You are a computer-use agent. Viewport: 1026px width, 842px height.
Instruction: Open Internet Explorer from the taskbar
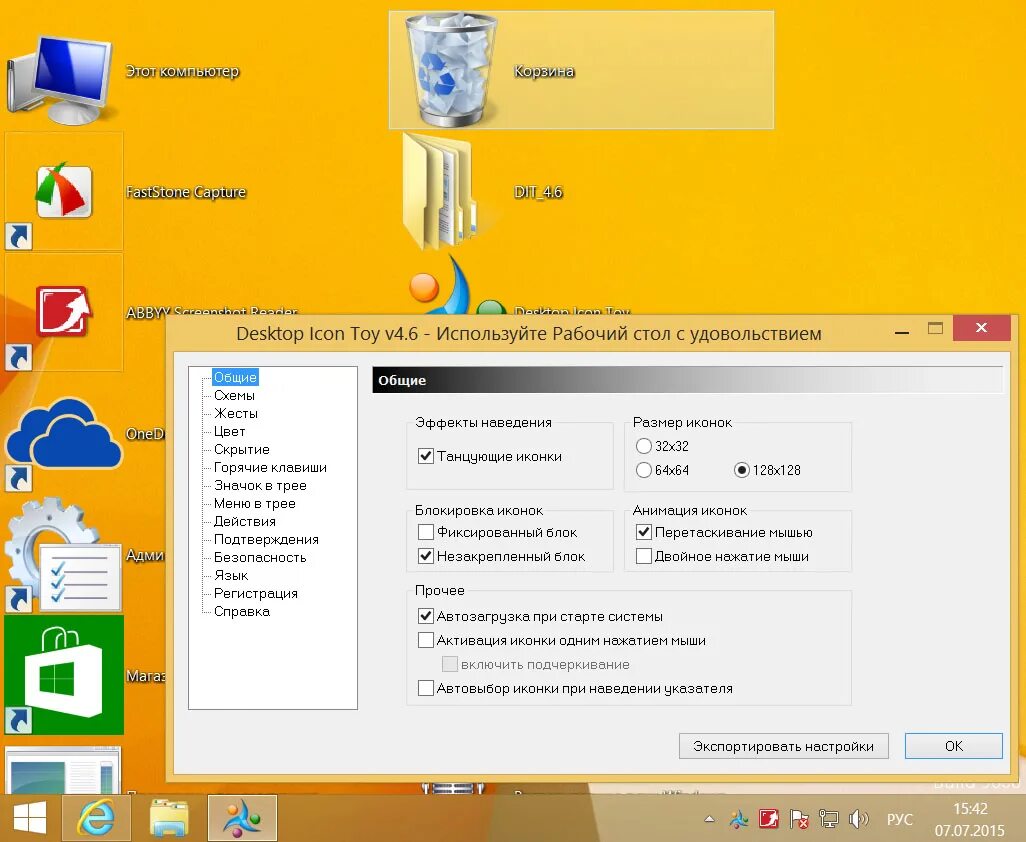pyautogui.click(x=96, y=818)
